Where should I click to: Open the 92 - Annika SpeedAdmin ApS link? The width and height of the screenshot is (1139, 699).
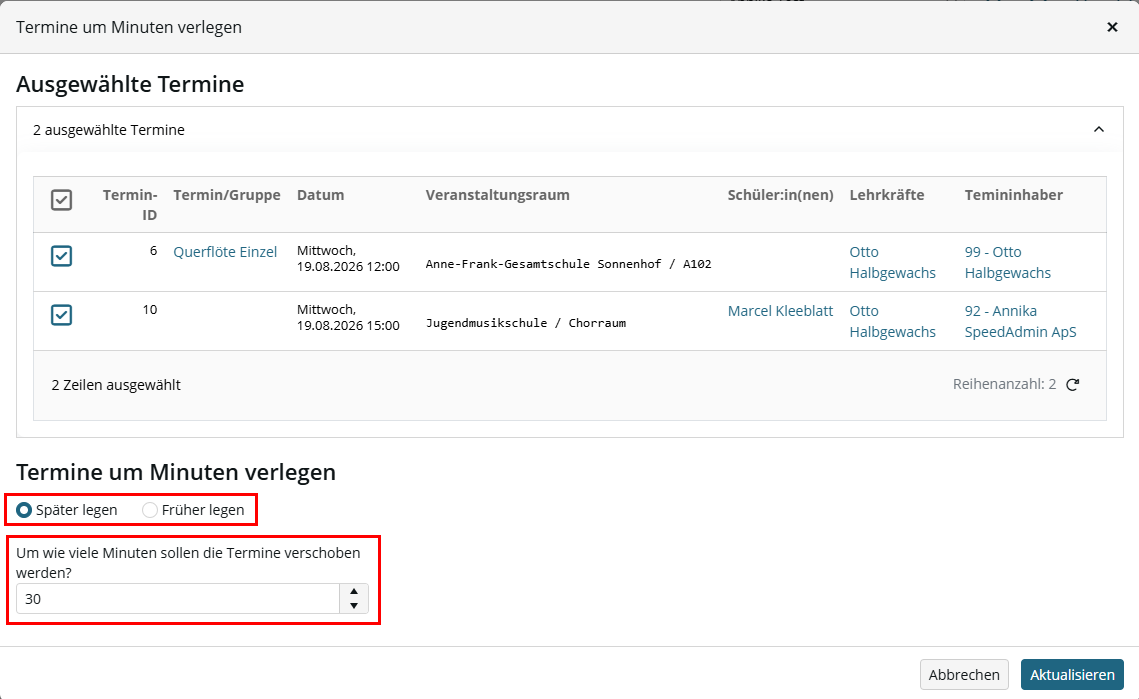(1020, 321)
